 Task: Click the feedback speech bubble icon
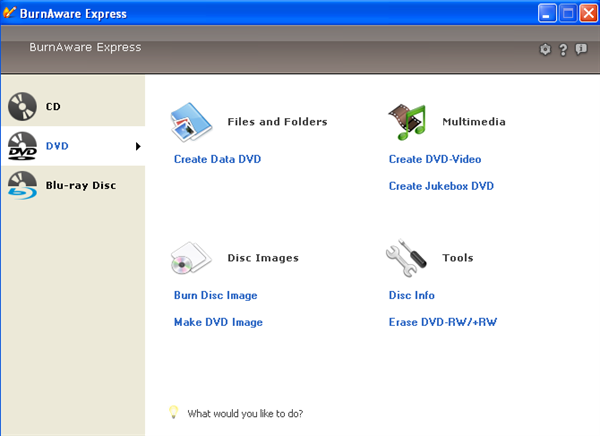point(581,49)
